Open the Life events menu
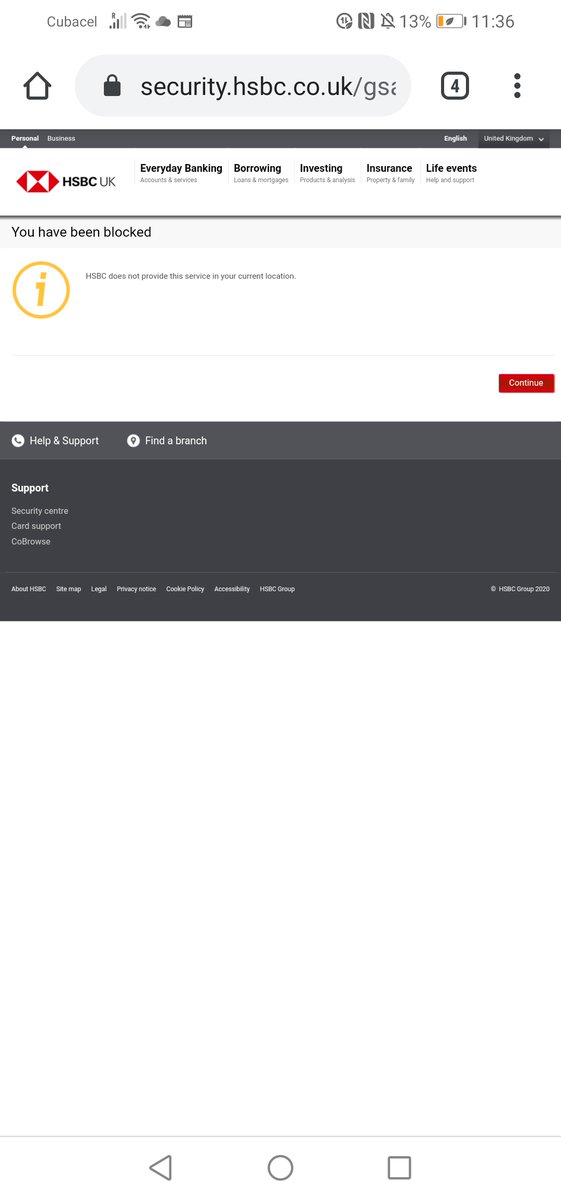Viewport: 561px width, 1200px height. (451, 173)
